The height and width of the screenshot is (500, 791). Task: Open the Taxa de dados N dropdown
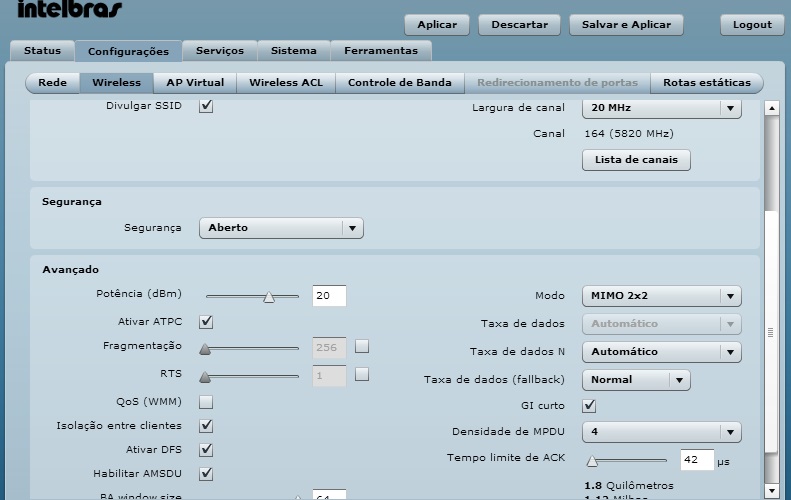pyautogui.click(x=661, y=352)
